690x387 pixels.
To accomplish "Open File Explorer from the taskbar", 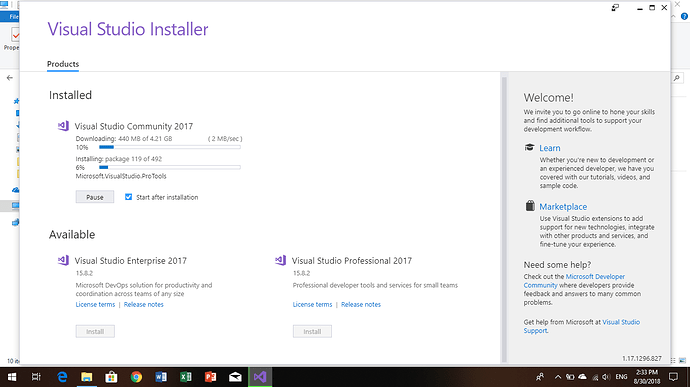I will pyautogui.click(x=87, y=377).
